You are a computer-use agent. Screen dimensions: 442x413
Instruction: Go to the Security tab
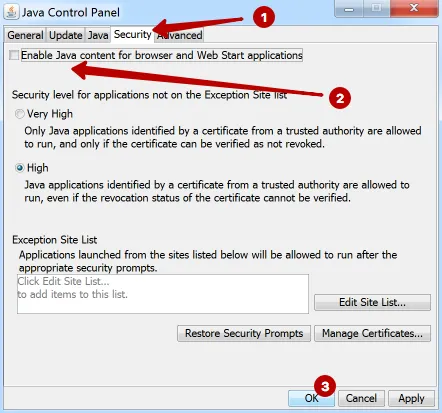pyautogui.click(x=132, y=34)
